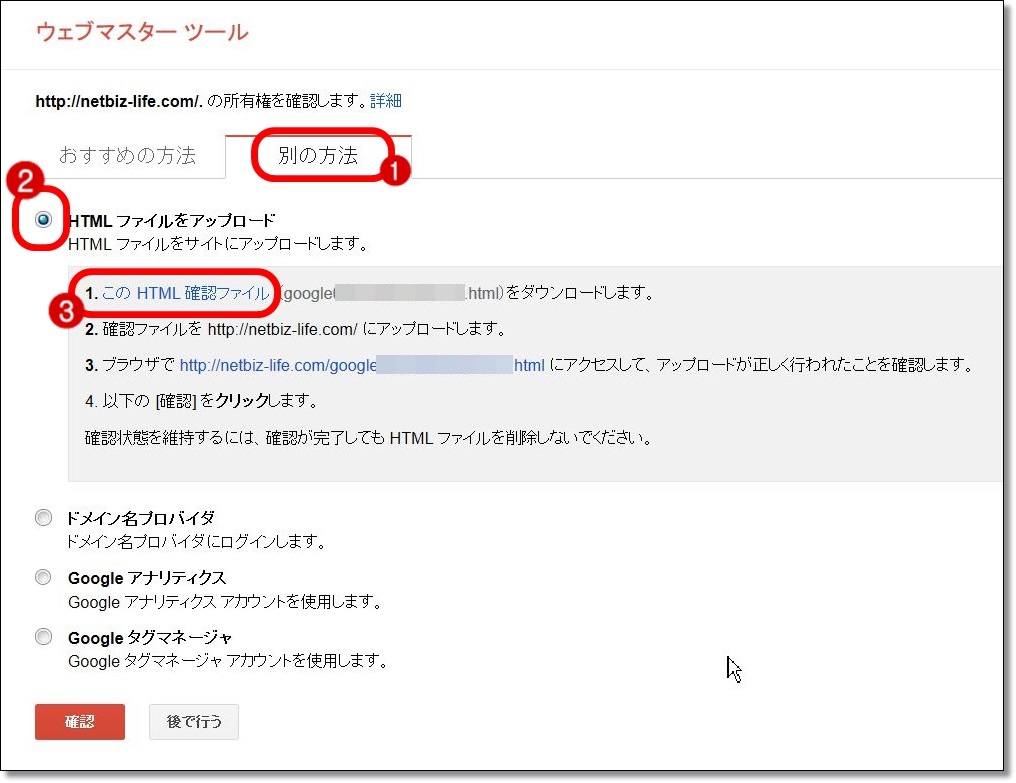1016x783 pixels.
Task: Click the ウェブマスター ツール heading
Action: pyautogui.click(x=142, y=32)
